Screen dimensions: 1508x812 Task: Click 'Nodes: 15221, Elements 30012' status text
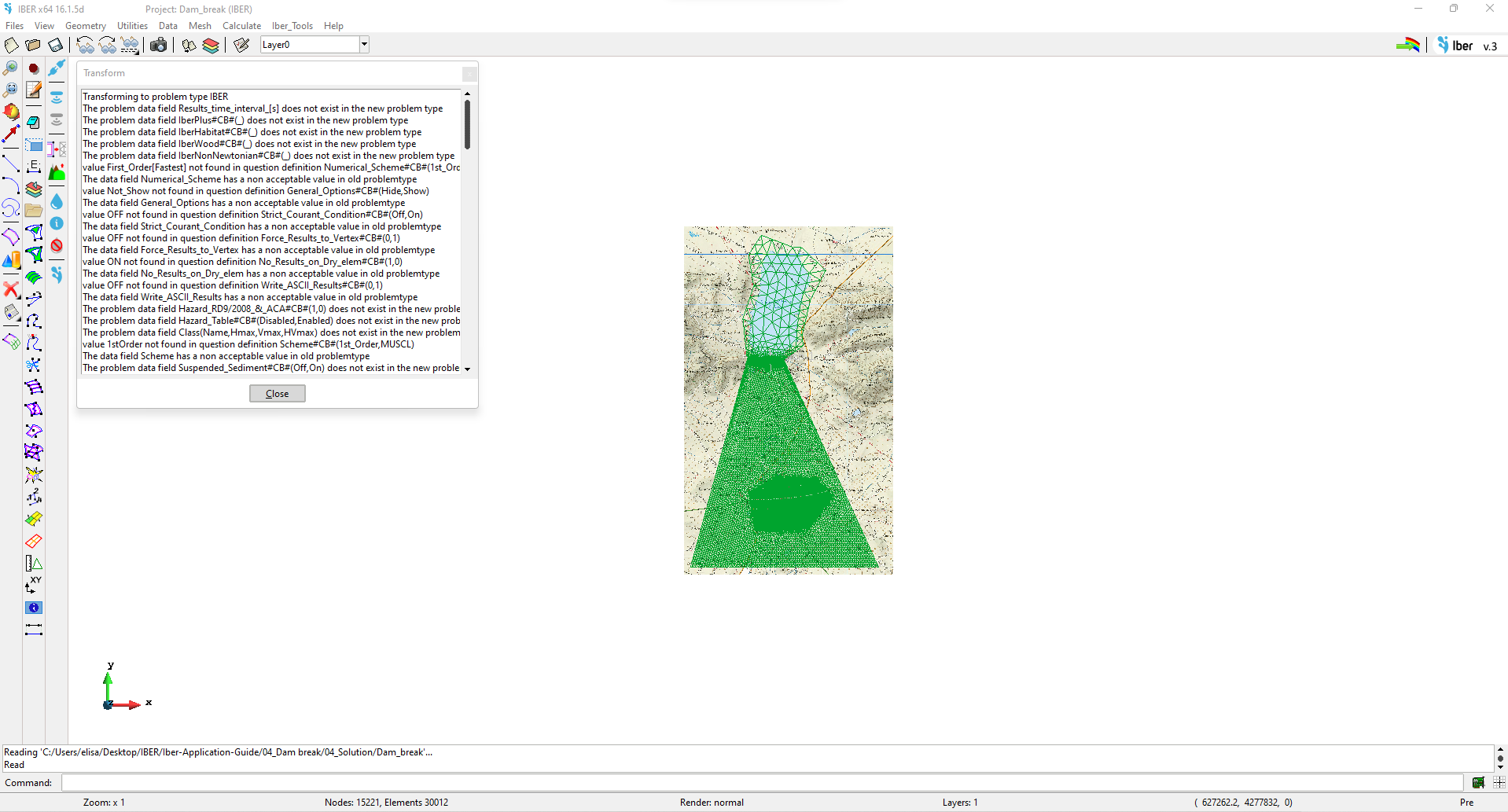pyautogui.click(x=386, y=803)
